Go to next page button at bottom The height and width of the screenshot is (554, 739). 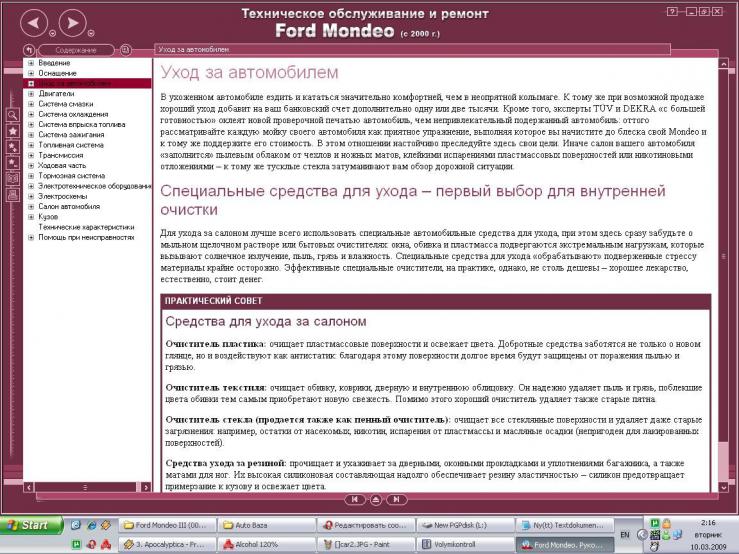tap(396, 499)
